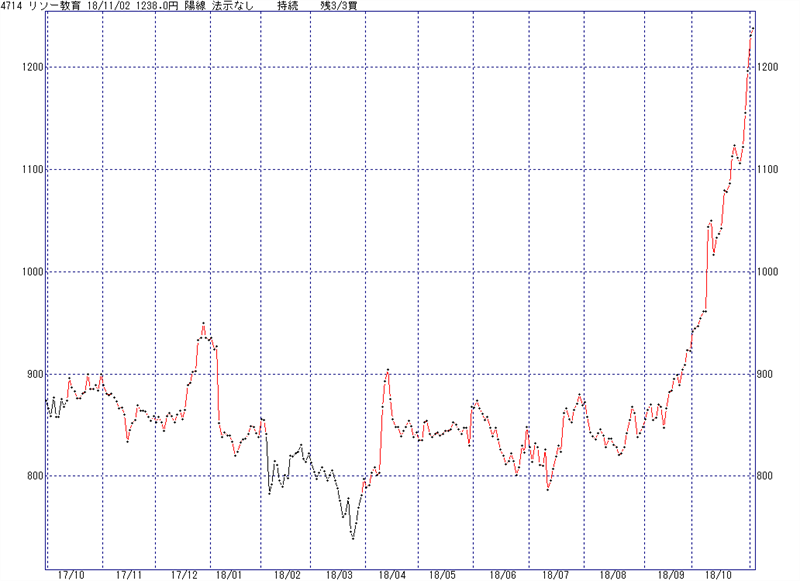Select the 17/11 date axis label
The image size is (800, 581).
pyautogui.click(x=128, y=575)
